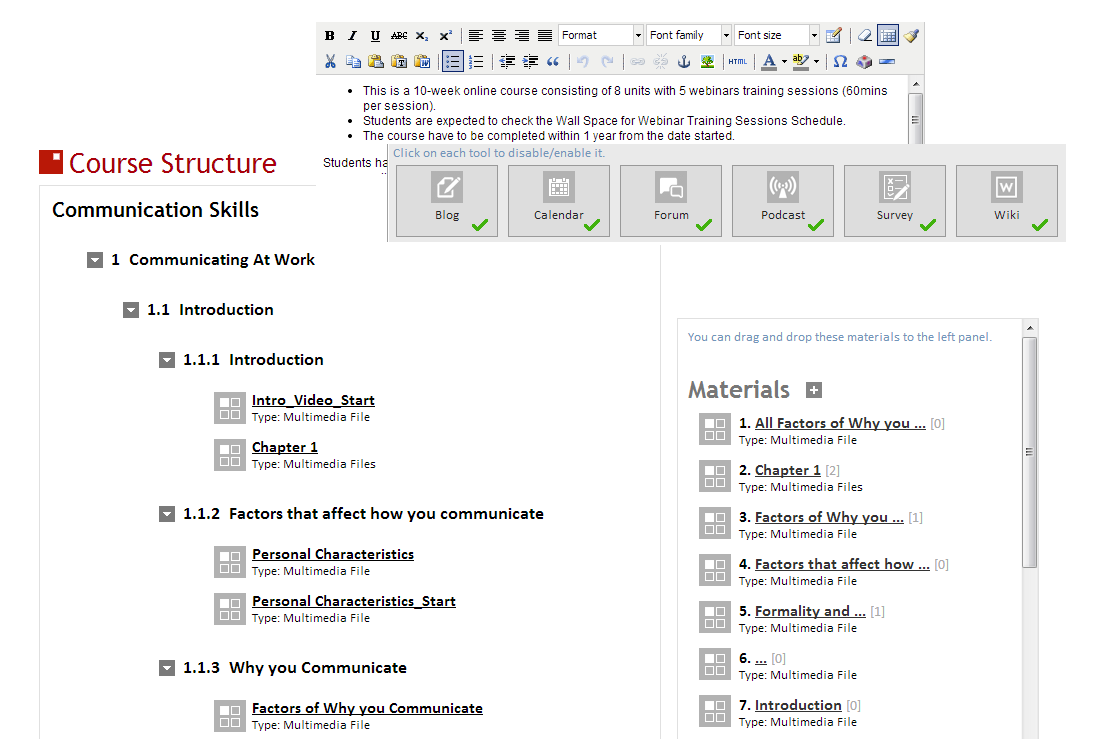1109x739 pixels.
Task: Center-align the editor text
Action: [x=499, y=35]
